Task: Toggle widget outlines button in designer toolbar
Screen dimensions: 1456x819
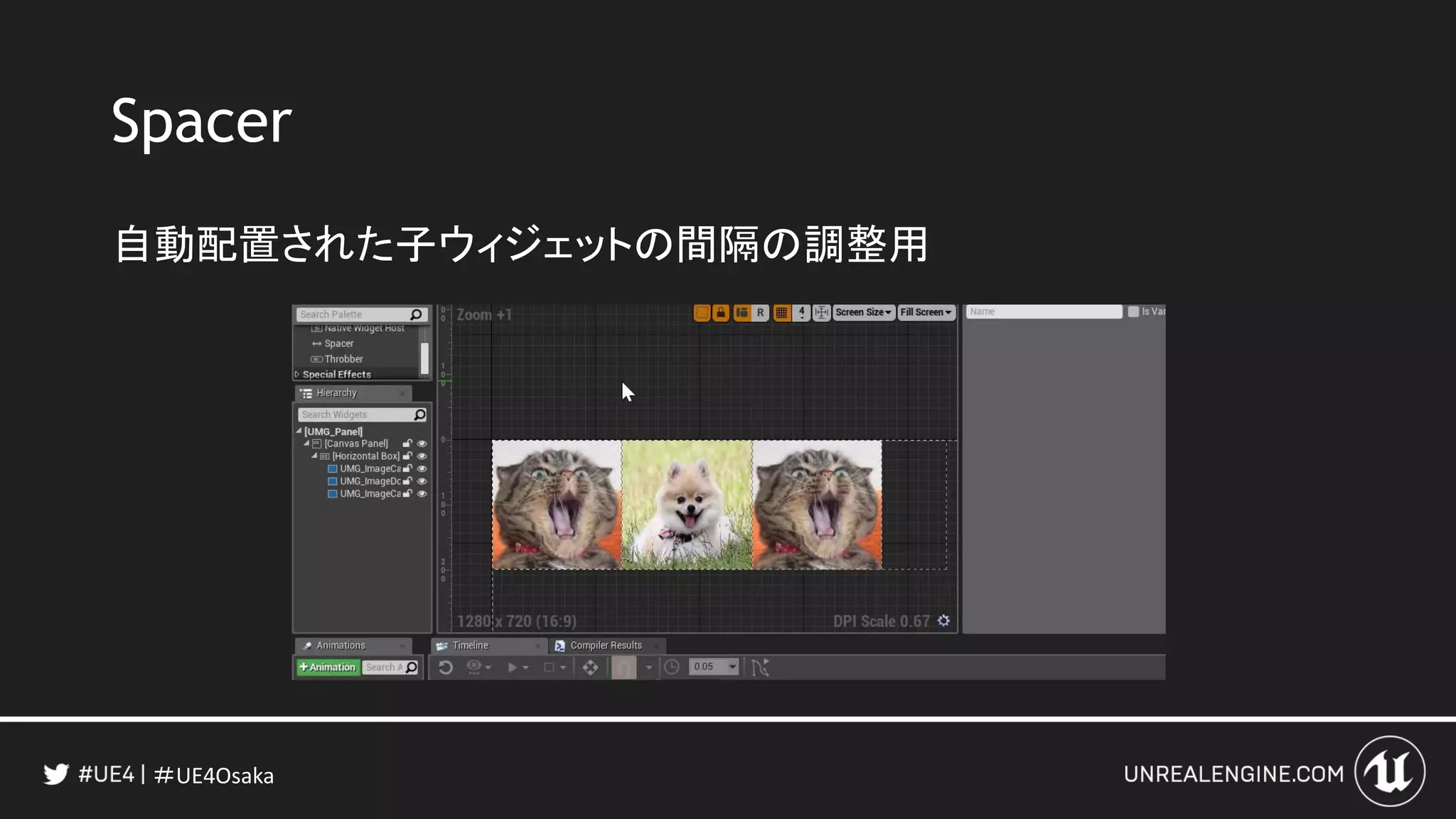Action: tap(702, 313)
